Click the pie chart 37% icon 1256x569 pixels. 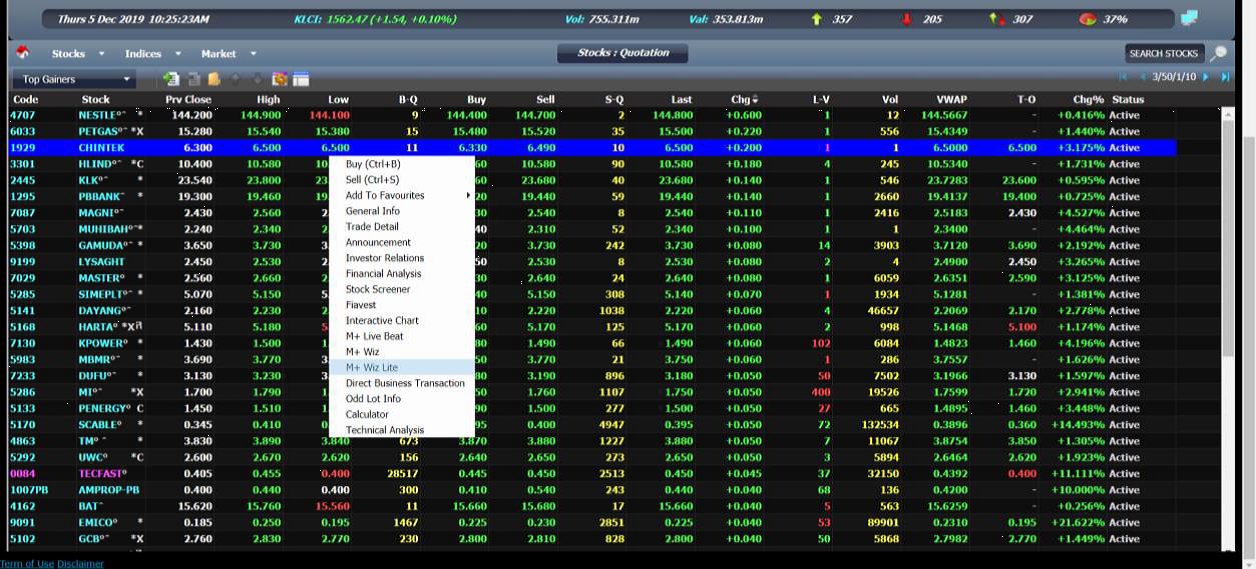coord(1089,19)
